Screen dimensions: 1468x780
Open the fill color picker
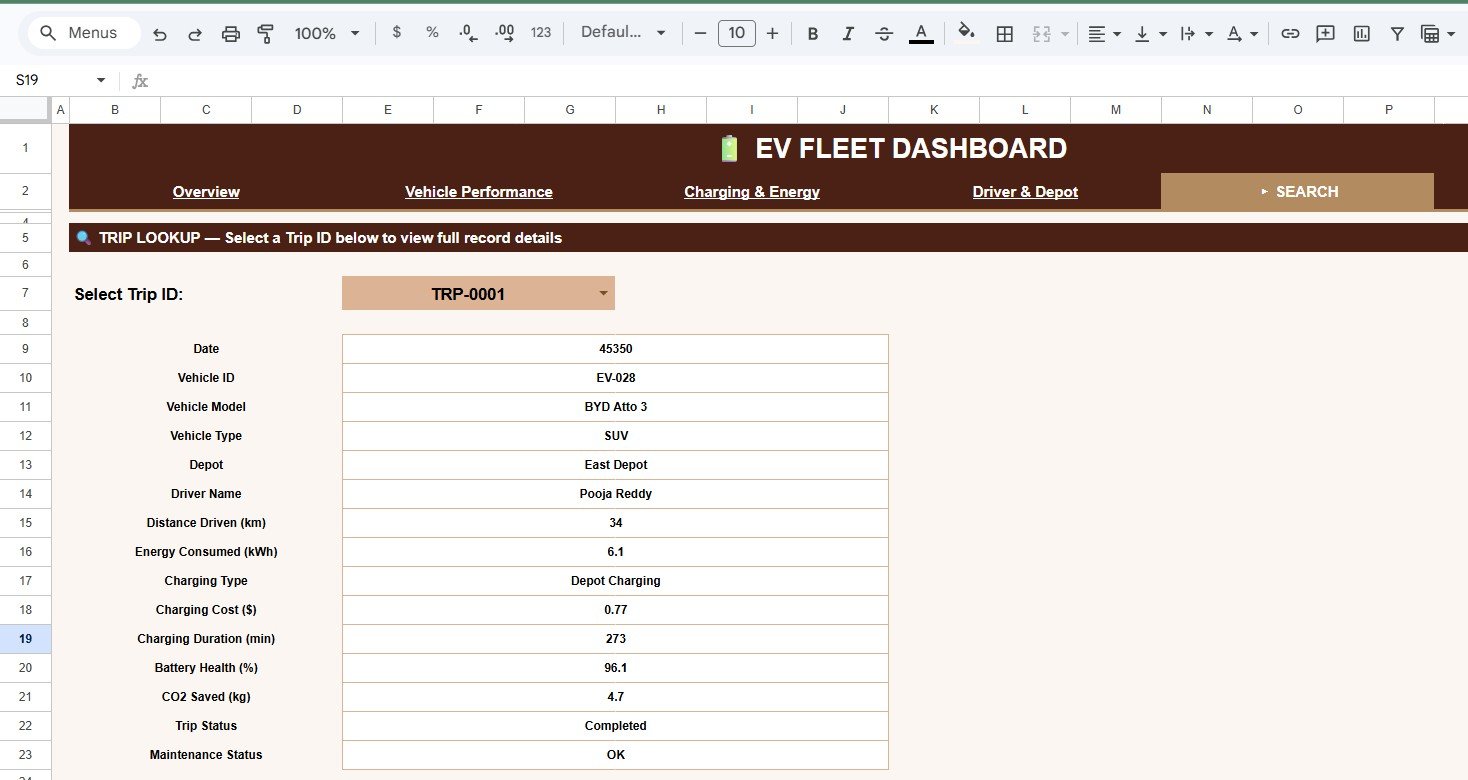pyautogui.click(x=966, y=33)
